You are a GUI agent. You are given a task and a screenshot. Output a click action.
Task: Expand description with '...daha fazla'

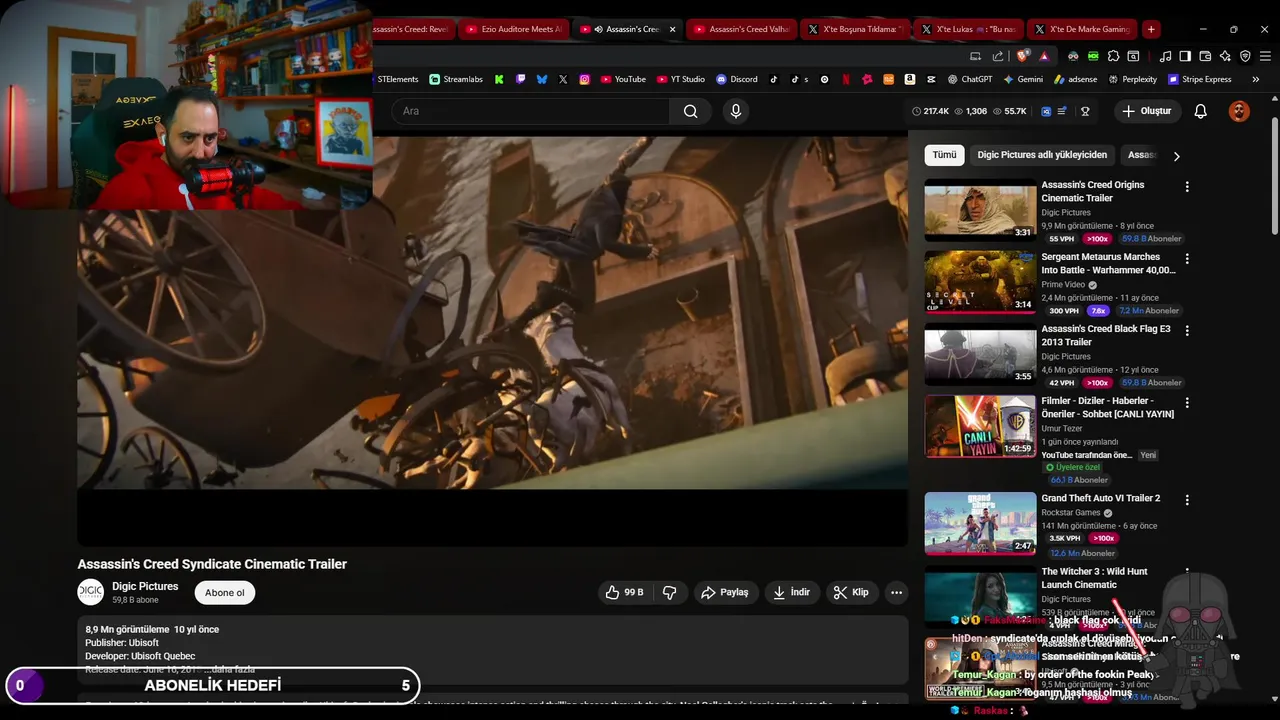(x=230, y=669)
